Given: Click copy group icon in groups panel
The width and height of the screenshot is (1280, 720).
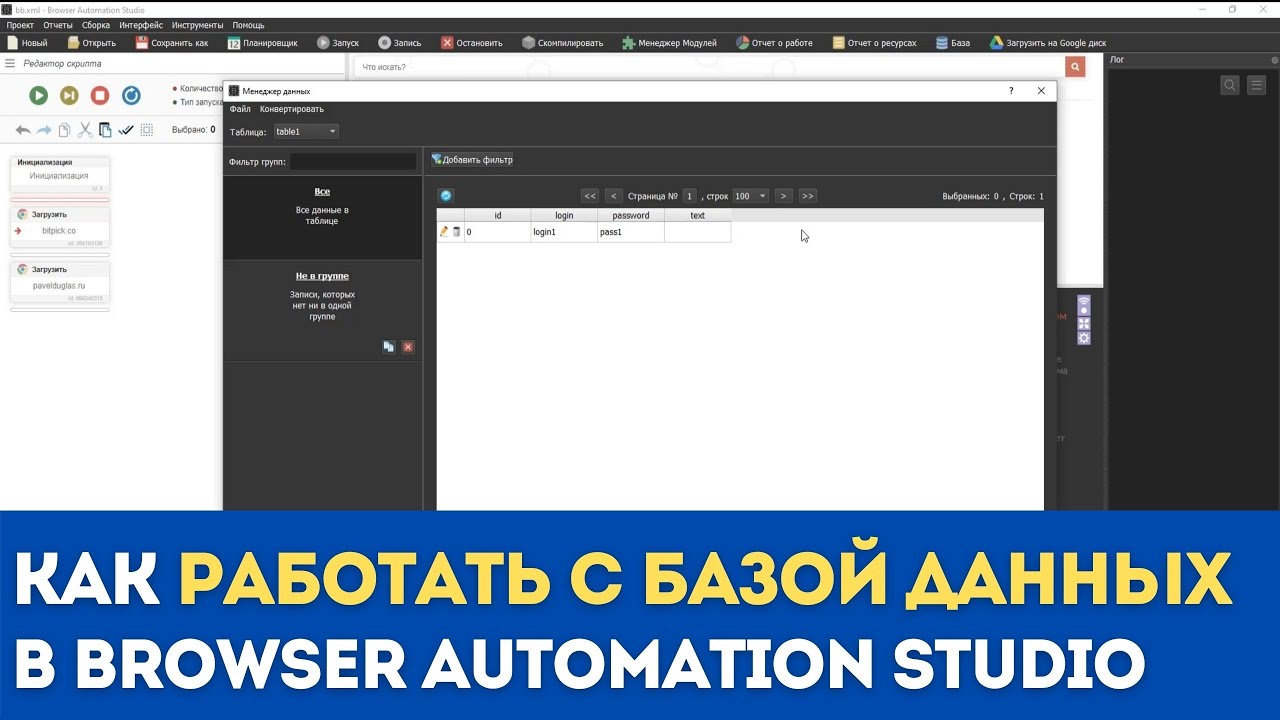Looking at the screenshot, I should 388,347.
